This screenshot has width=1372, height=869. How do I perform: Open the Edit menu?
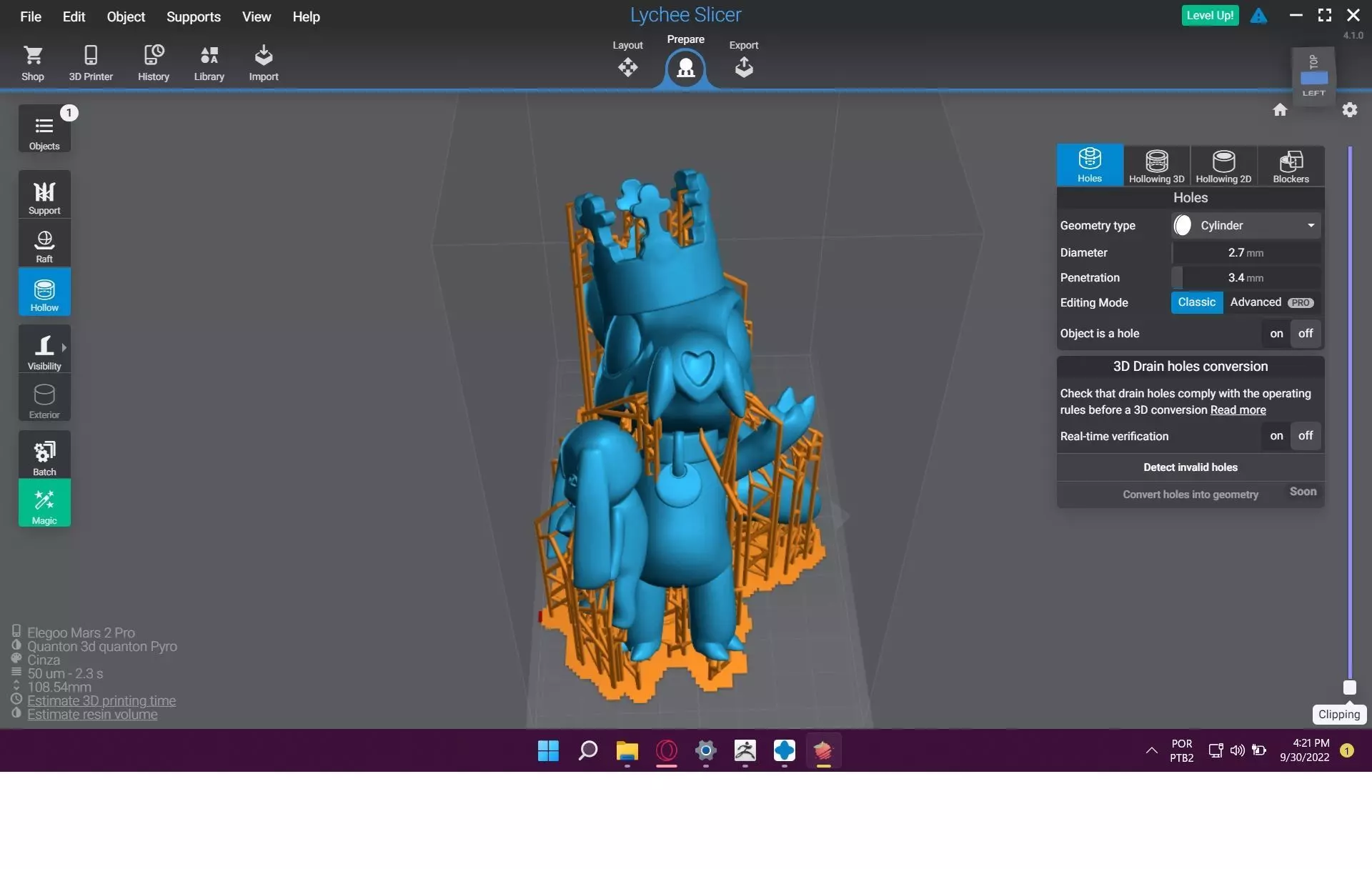[x=74, y=16]
